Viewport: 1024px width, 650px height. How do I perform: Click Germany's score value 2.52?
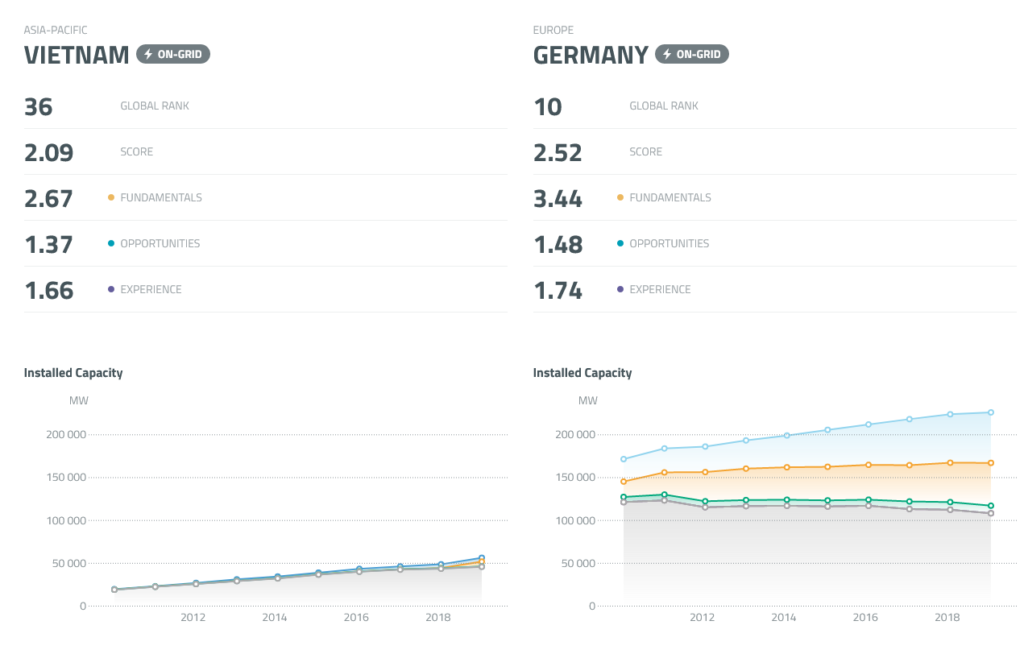coord(558,153)
